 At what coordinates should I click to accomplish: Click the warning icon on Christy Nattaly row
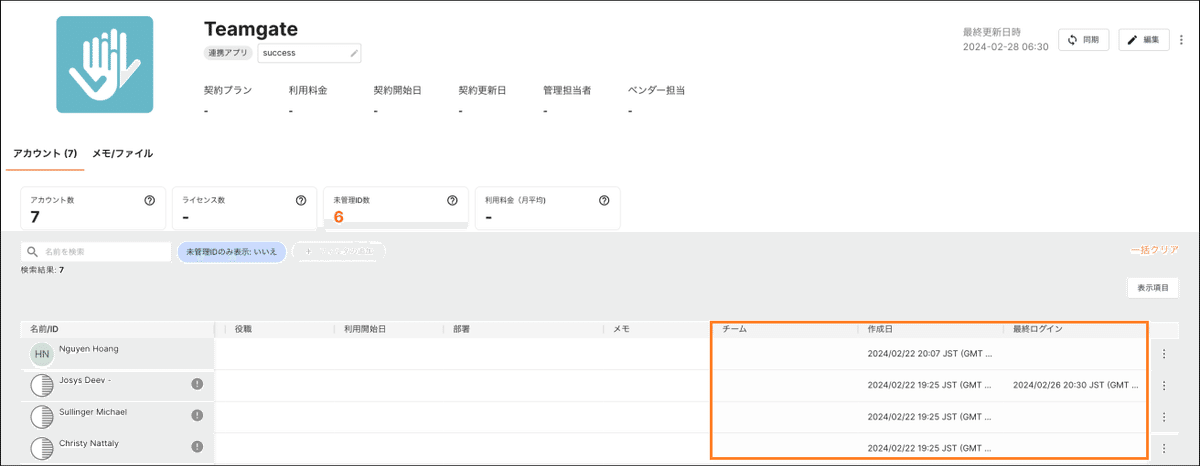[197, 447]
